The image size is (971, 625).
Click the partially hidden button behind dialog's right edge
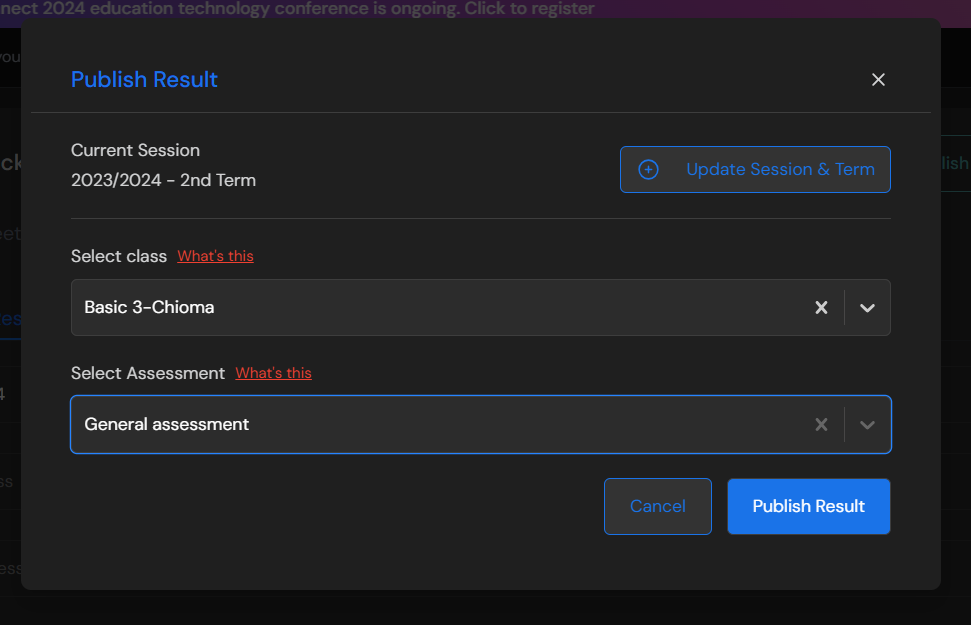coord(955,164)
